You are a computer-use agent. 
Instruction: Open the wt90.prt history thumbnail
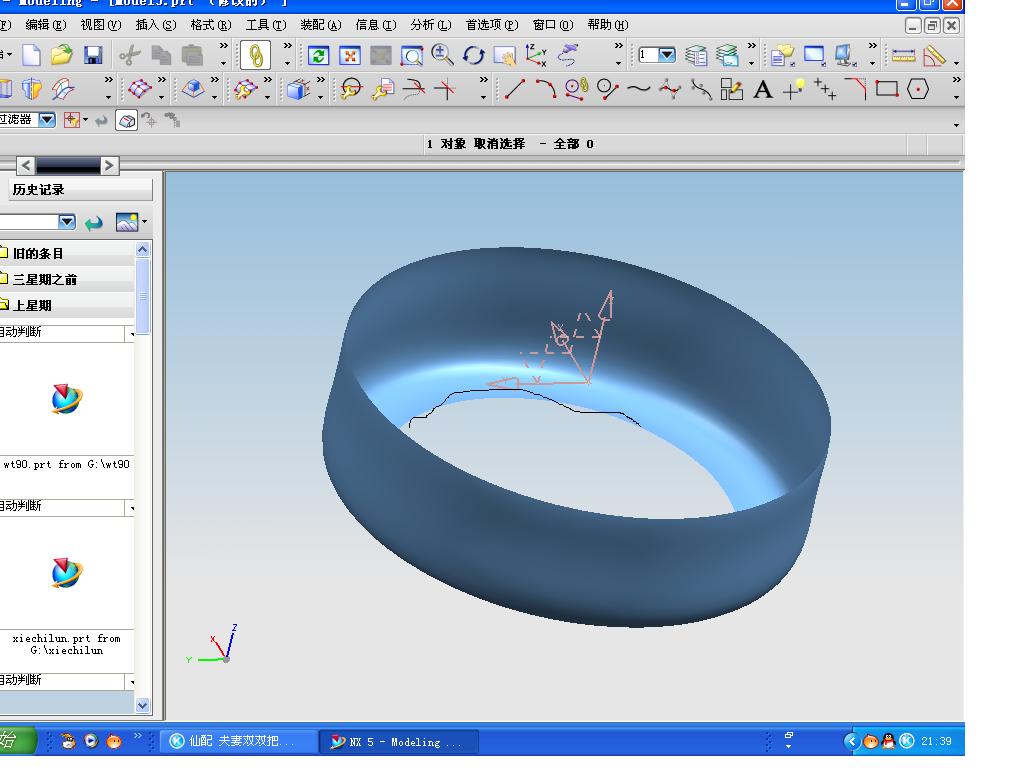(67, 399)
